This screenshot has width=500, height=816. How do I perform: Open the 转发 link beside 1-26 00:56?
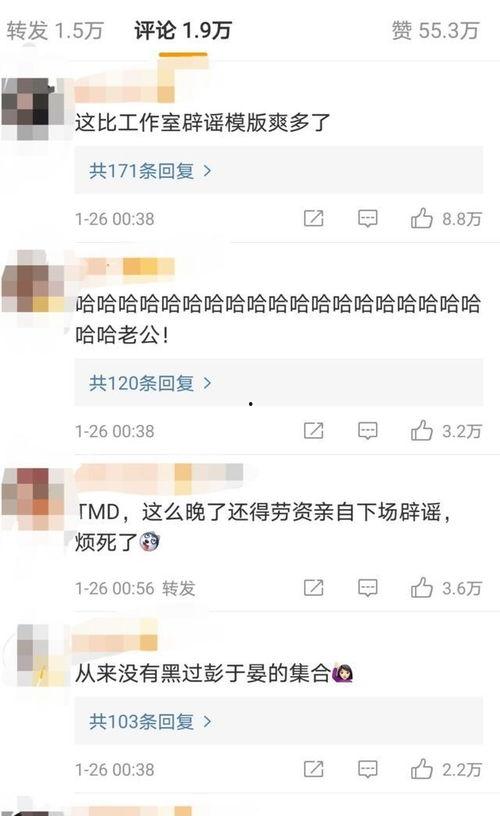pos(178,589)
